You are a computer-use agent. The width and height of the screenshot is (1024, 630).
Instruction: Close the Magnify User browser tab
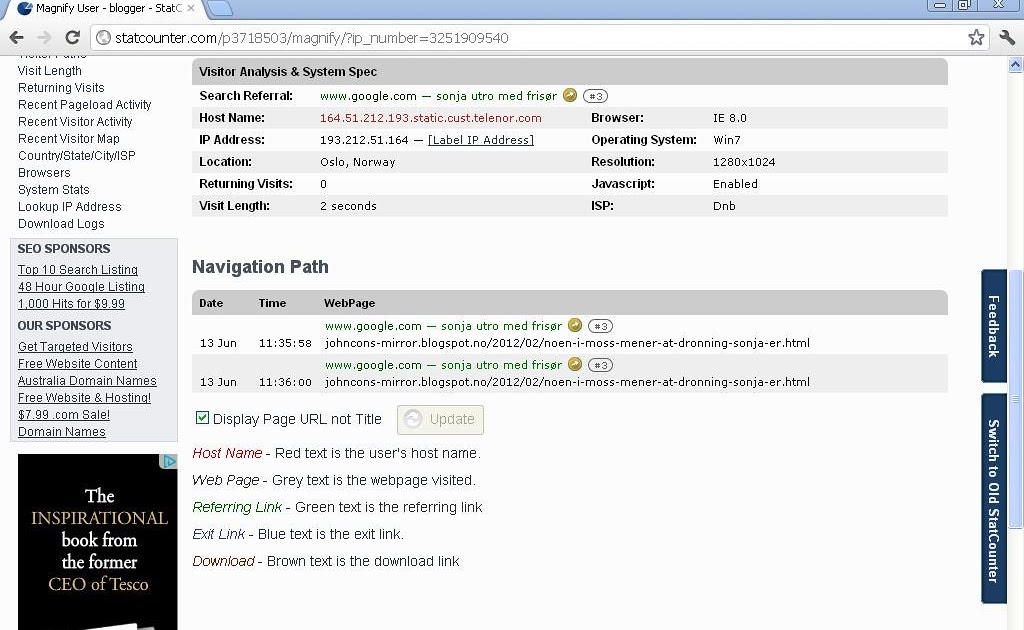[x=191, y=8]
